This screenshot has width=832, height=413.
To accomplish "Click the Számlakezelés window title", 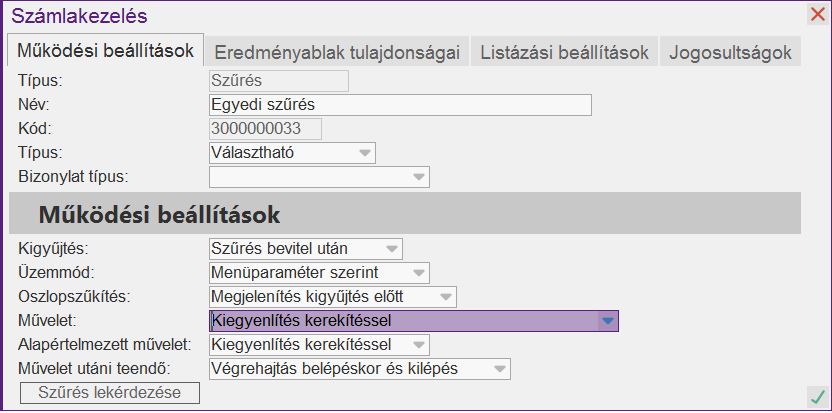I will 79,15.
